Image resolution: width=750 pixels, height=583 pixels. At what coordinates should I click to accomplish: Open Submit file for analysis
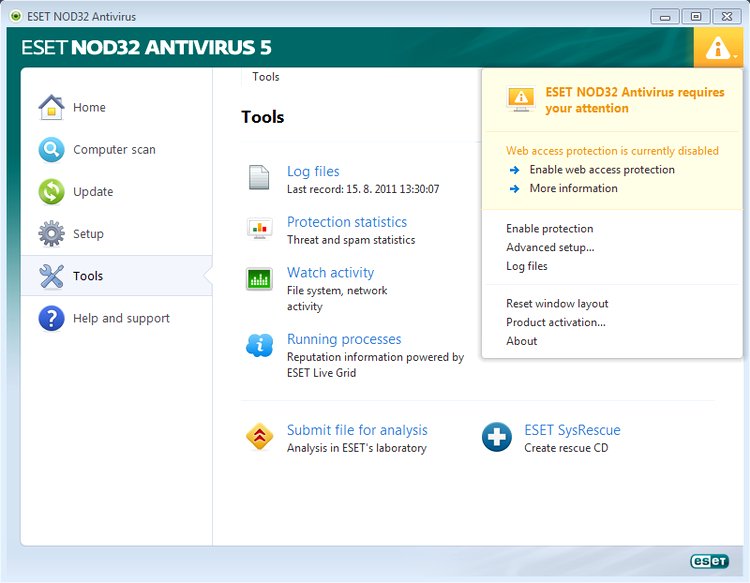(357, 430)
